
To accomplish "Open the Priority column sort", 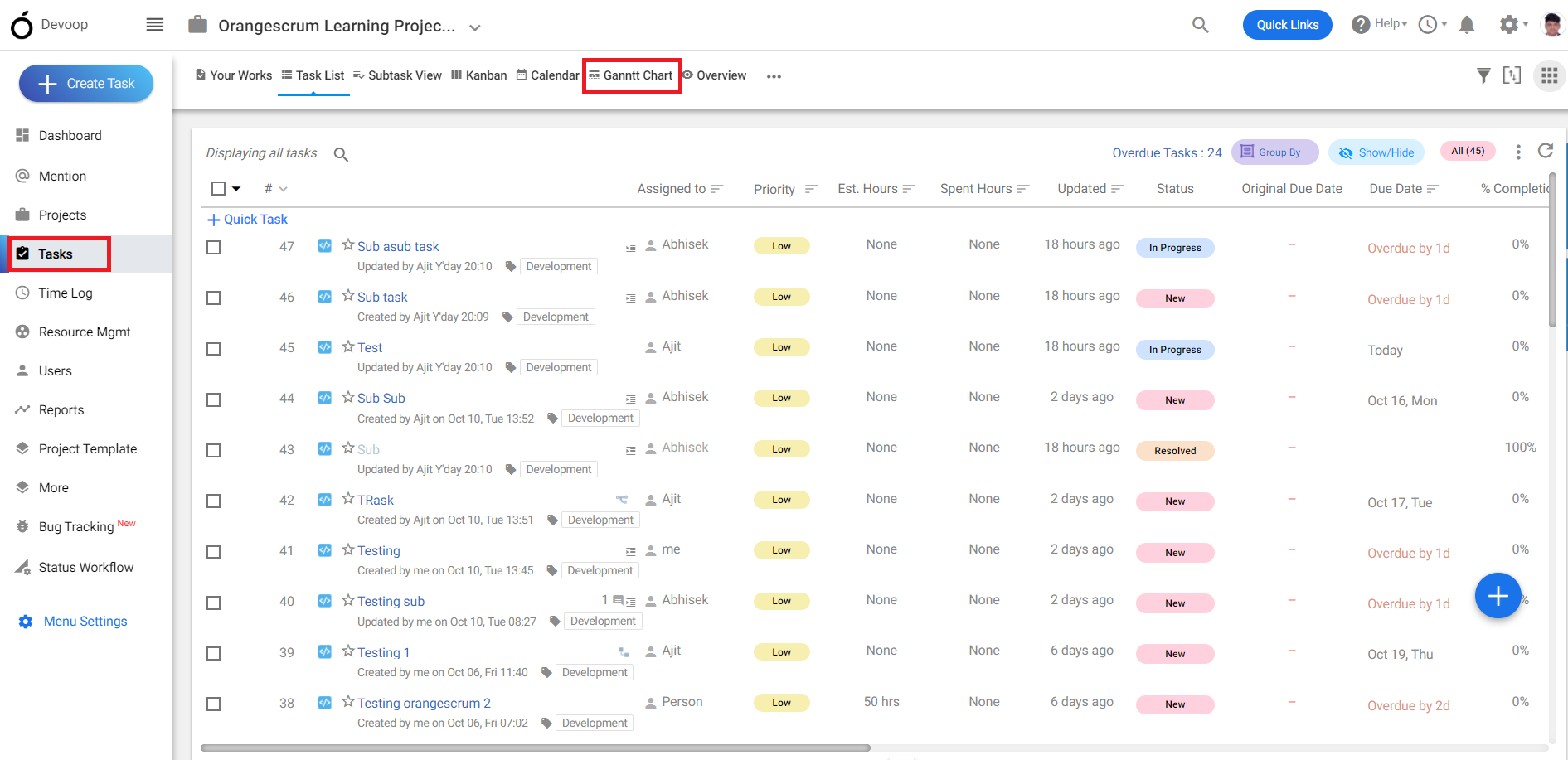I will click(x=811, y=189).
